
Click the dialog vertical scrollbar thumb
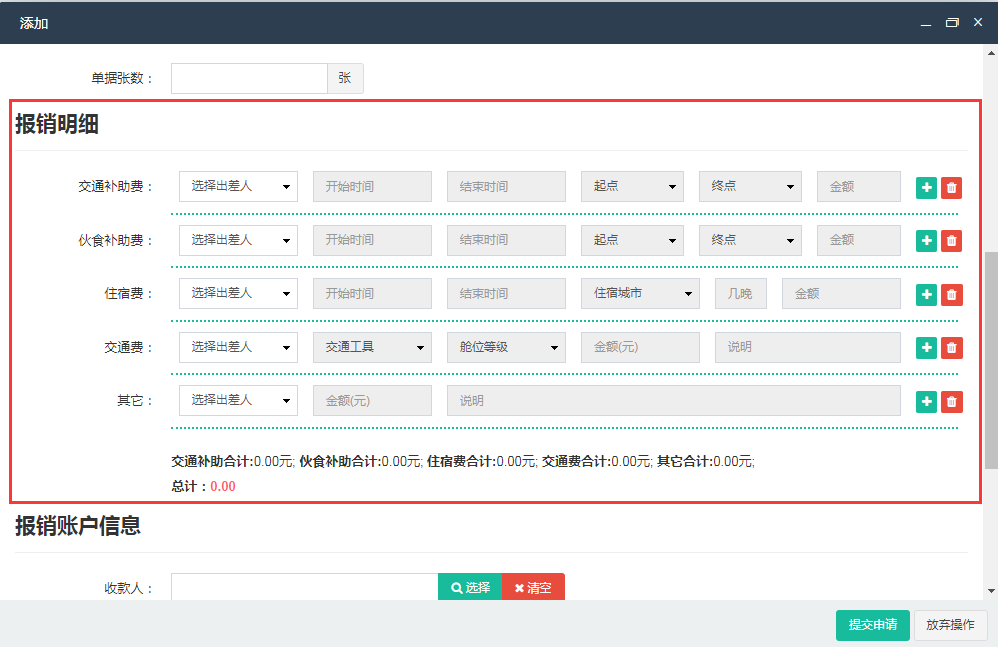click(991, 360)
